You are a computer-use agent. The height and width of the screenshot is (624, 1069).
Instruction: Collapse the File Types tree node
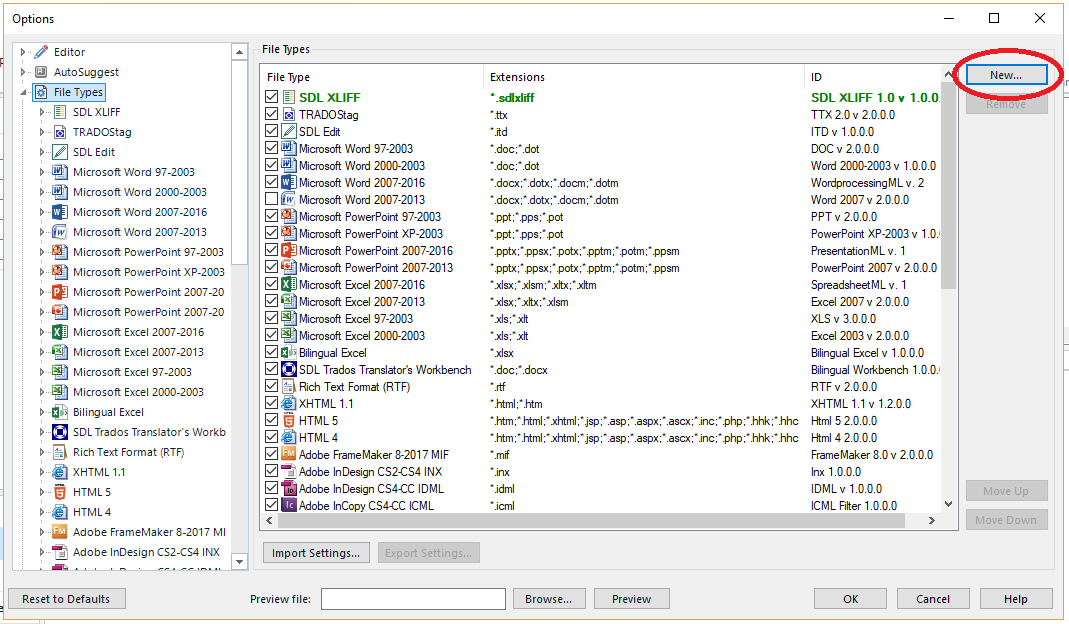22,92
